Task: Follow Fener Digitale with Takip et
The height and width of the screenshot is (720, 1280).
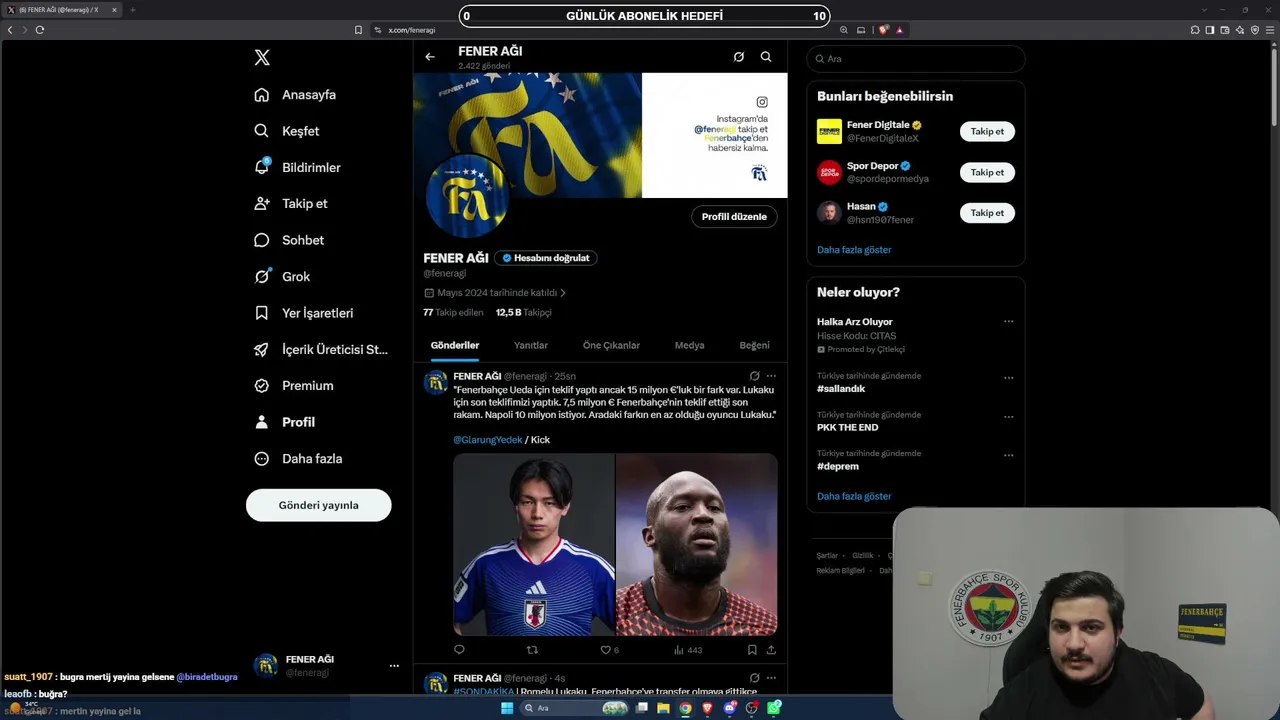Action: tap(987, 131)
